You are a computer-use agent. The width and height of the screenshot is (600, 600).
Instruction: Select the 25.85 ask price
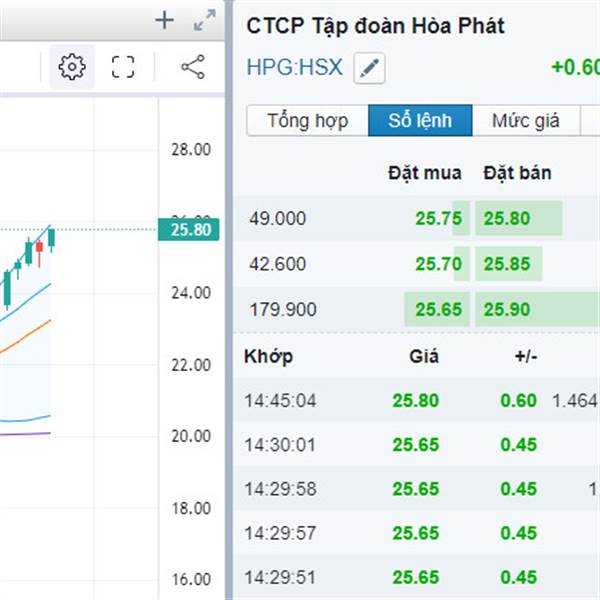tap(507, 264)
